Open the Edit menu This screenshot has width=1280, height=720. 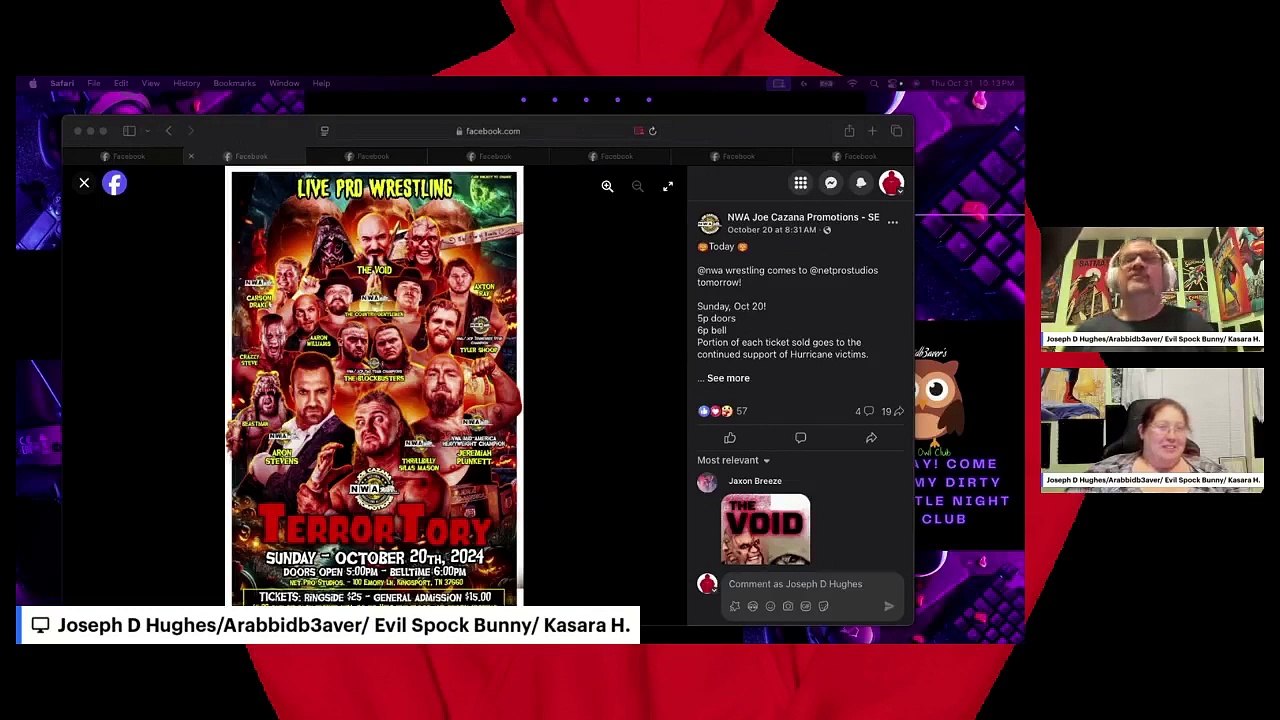coord(121,83)
